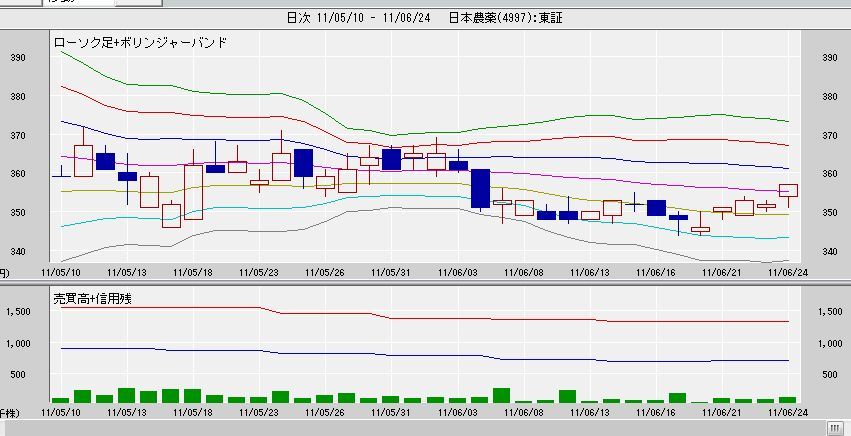This screenshot has height=436, width=851.
Task: Click 11/06/21 date under the candlestick chart
Action: [722, 273]
